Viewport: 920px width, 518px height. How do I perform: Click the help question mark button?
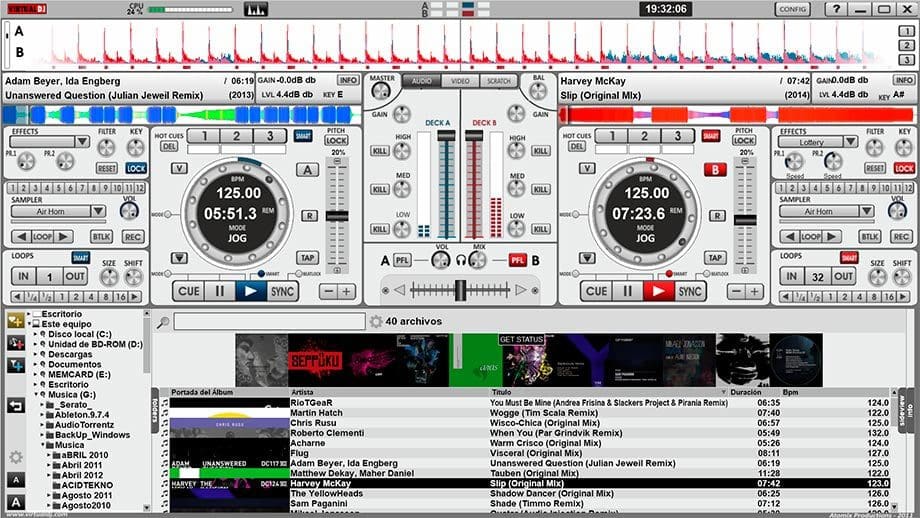(836, 9)
